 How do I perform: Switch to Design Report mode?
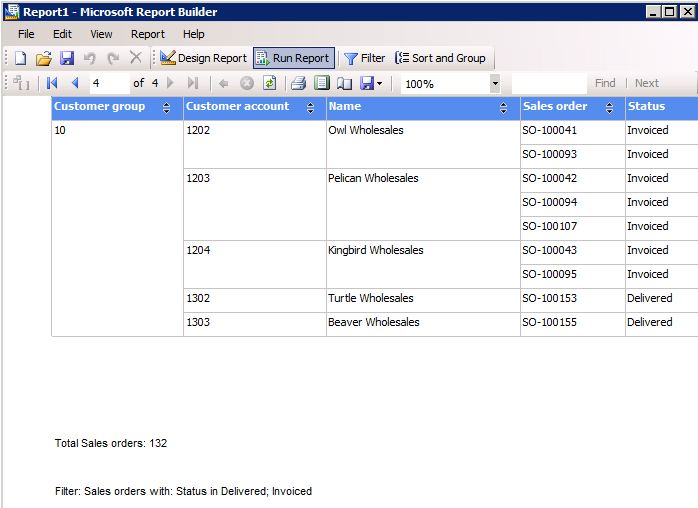pos(203,58)
